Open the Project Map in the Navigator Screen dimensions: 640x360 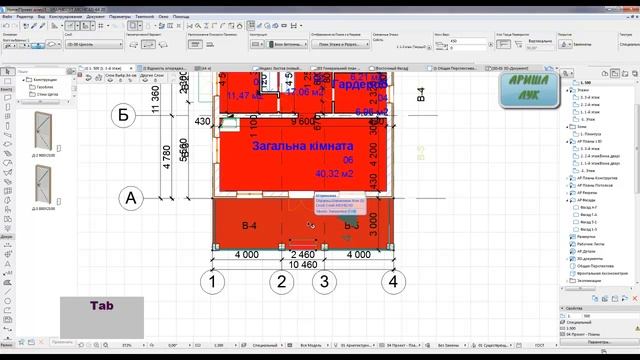coord(605,73)
